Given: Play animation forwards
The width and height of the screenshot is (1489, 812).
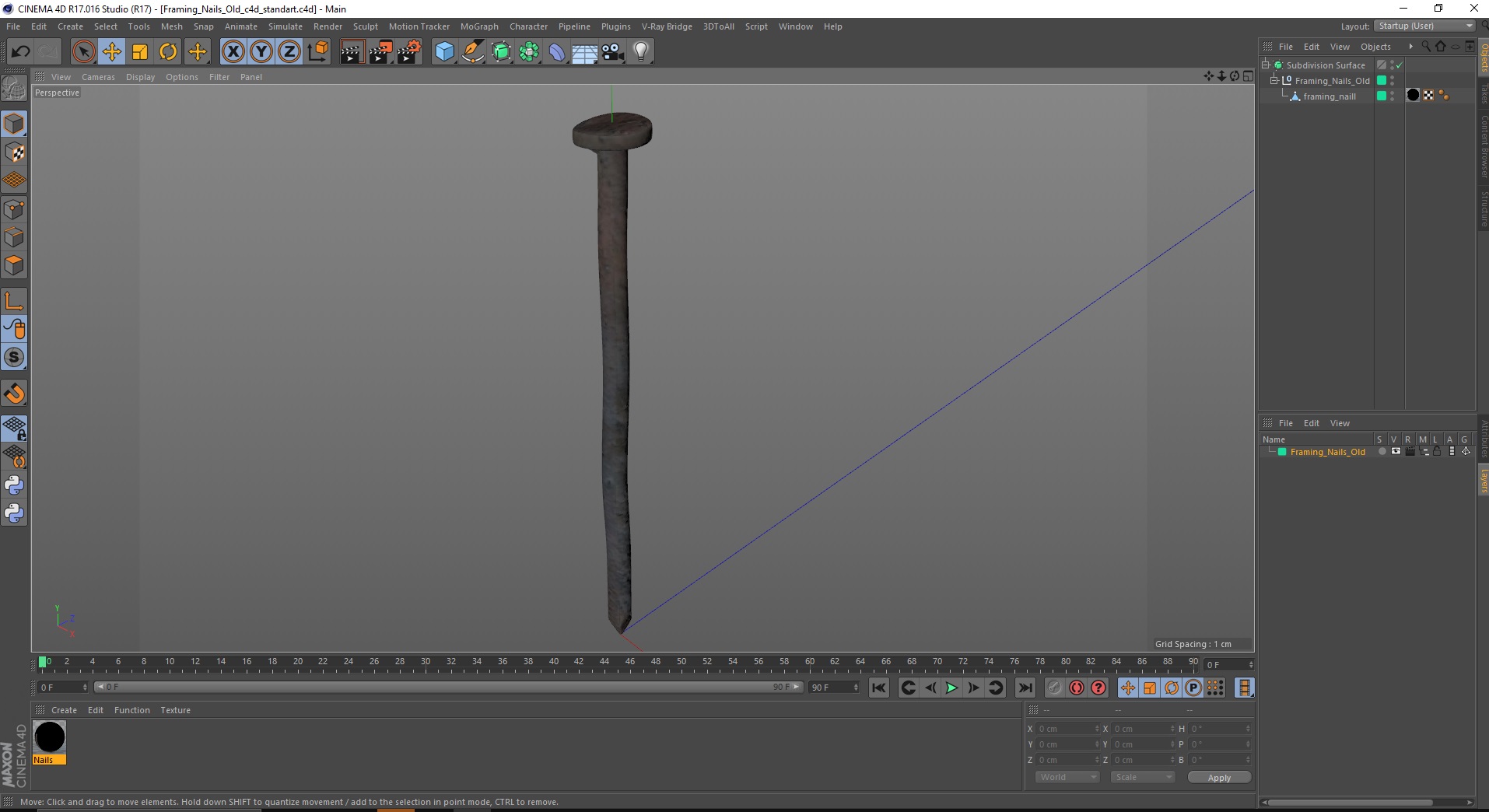Looking at the screenshot, I should tap(951, 688).
